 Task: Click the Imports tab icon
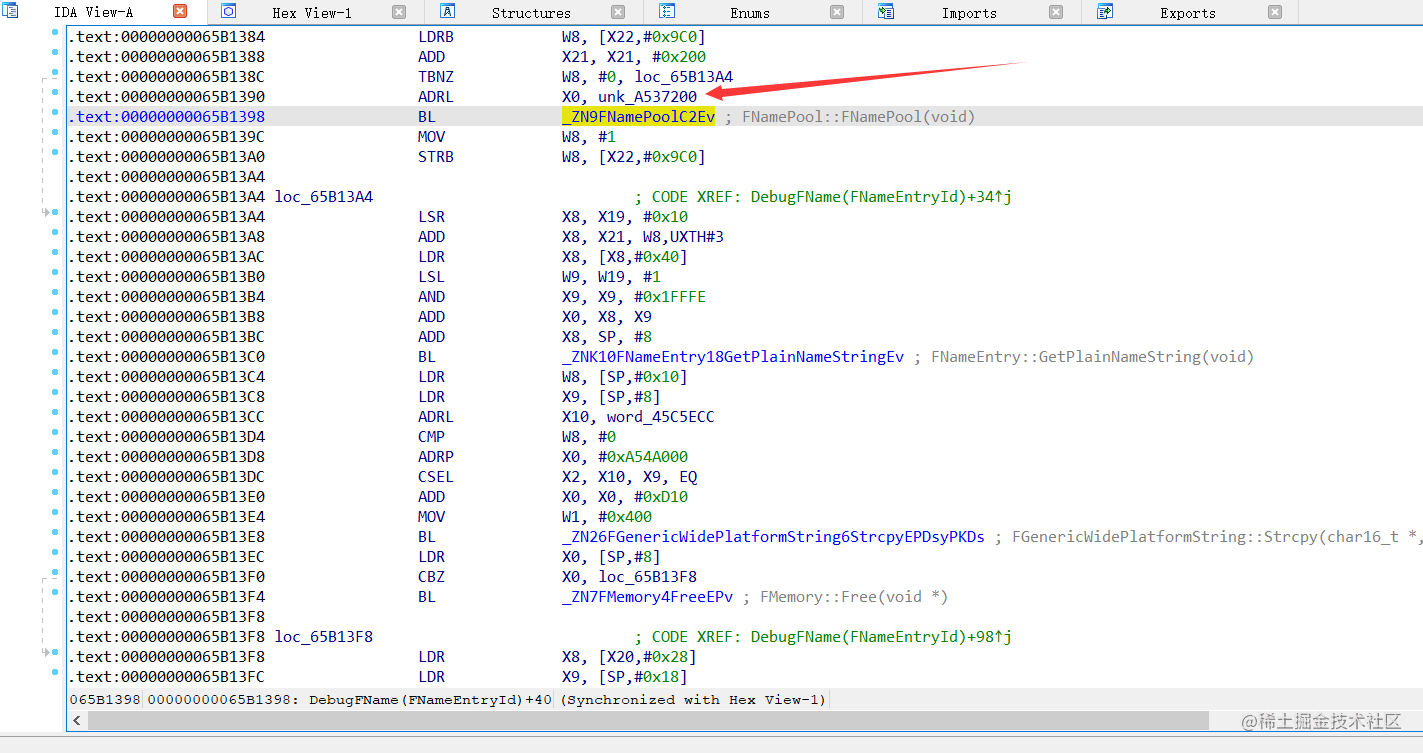click(884, 11)
